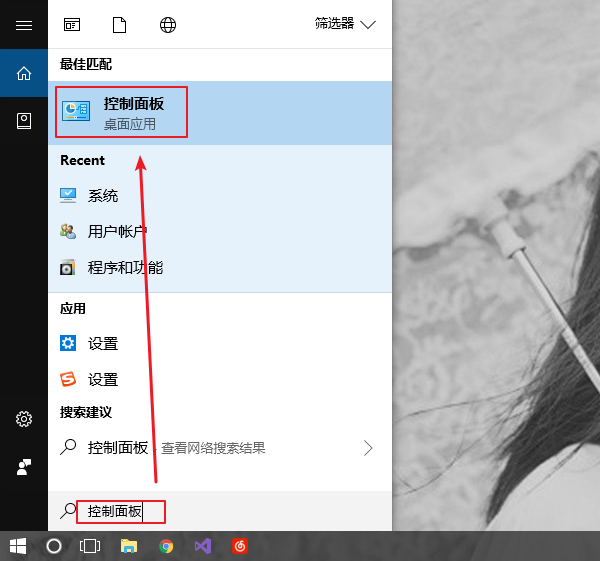
Task: Open the hamburger menu in Cortana sidebar
Action: pyautogui.click(x=24, y=25)
